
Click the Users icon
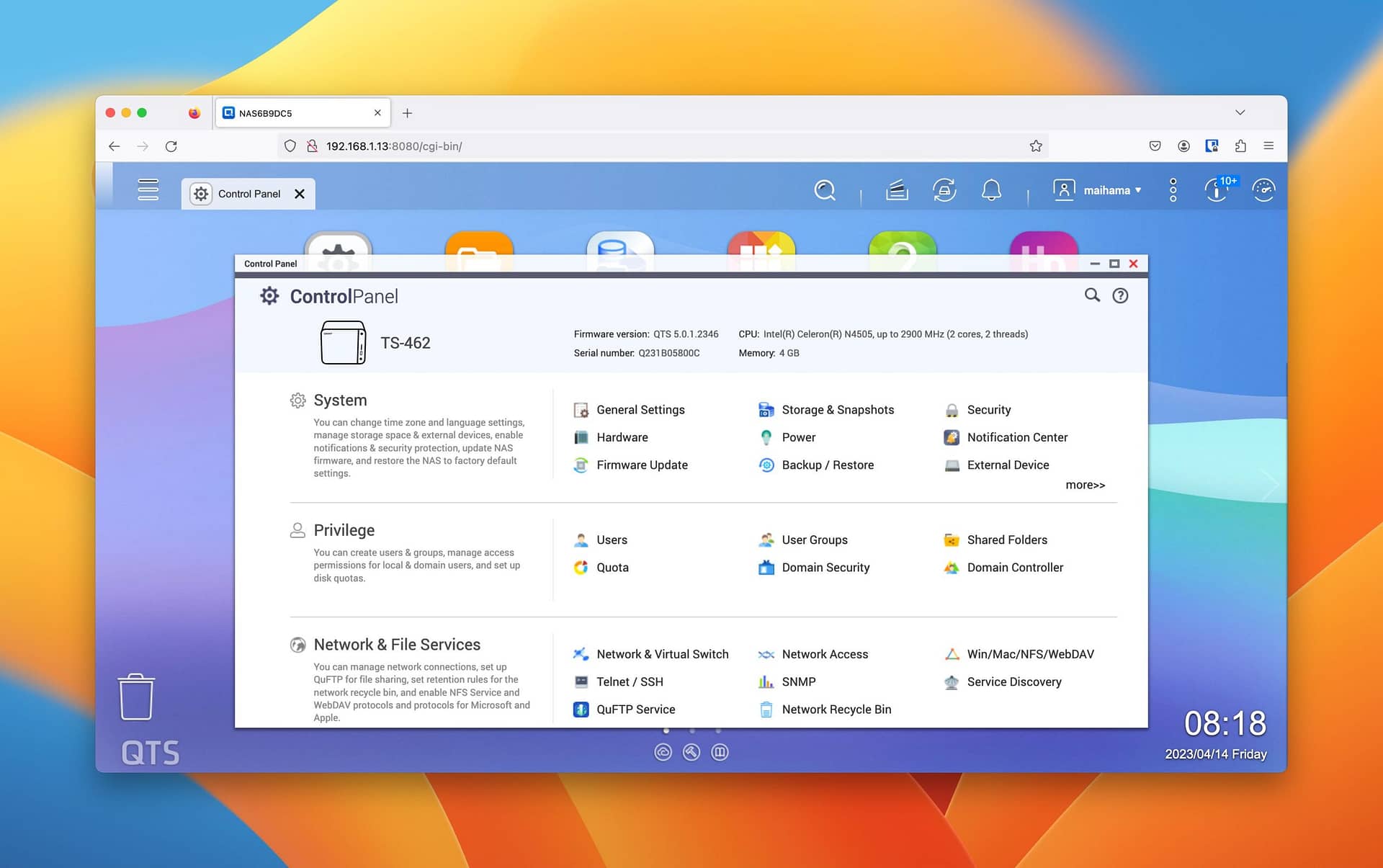pyautogui.click(x=581, y=540)
